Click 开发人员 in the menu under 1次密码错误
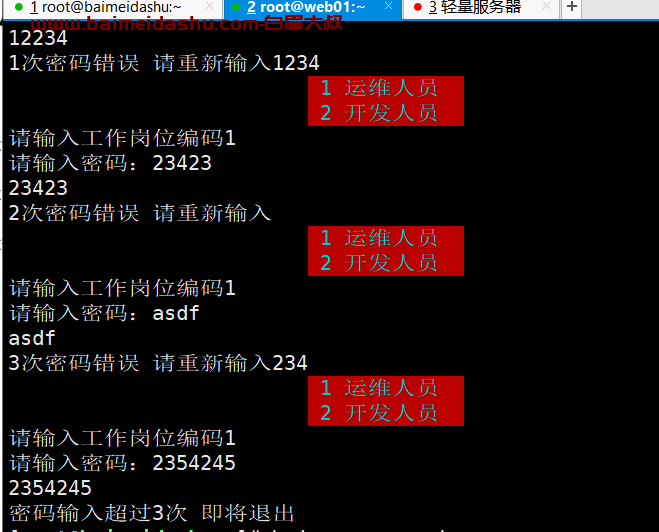 pyautogui.click(x=391, y=113)
